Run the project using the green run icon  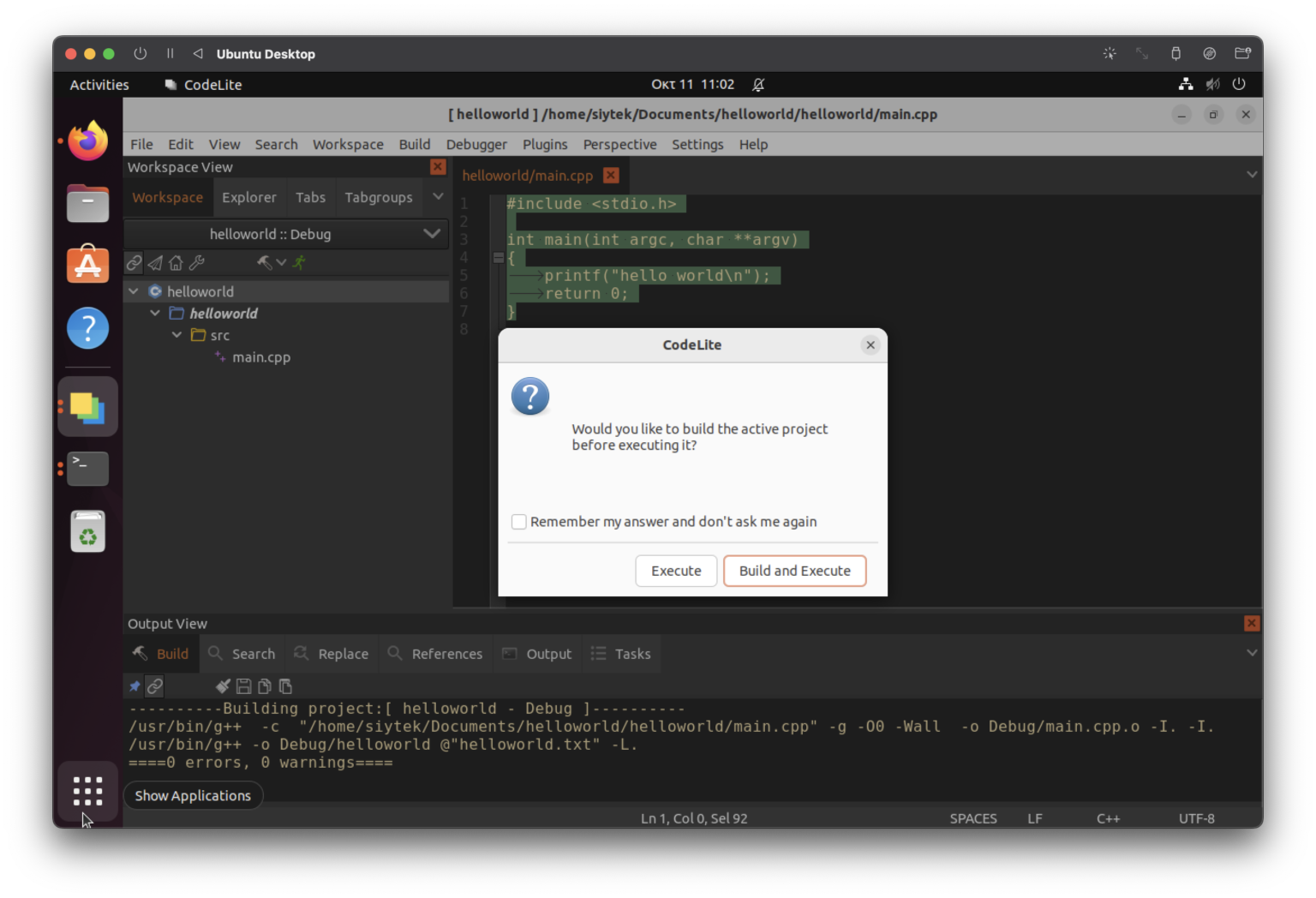(x=298, y=262)
